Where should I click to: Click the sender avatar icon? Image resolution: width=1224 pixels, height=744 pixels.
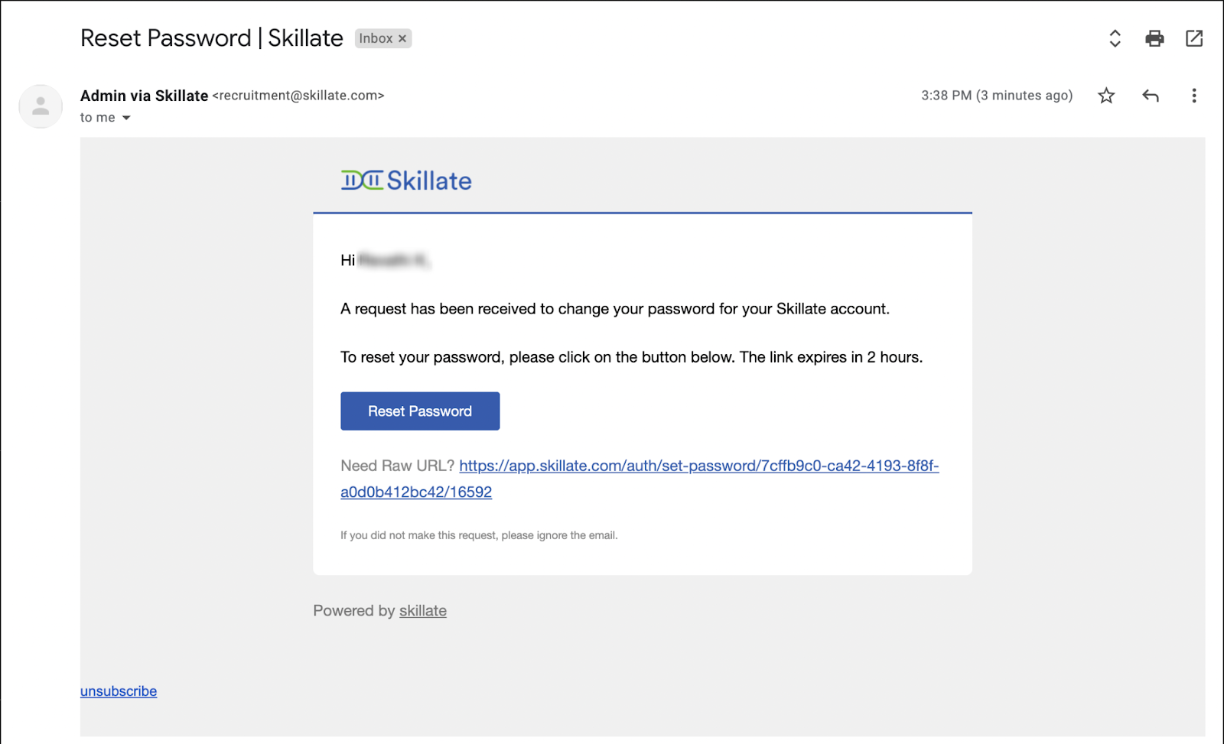[x=41, y=106]
